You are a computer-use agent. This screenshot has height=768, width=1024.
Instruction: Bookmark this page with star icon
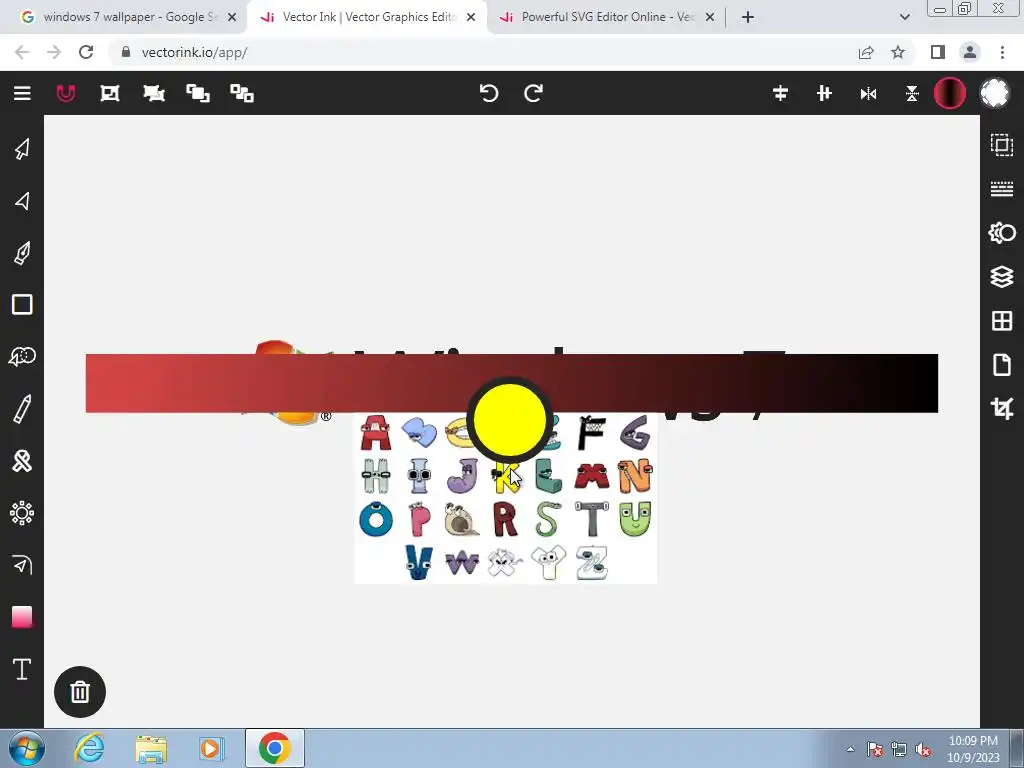898,52
